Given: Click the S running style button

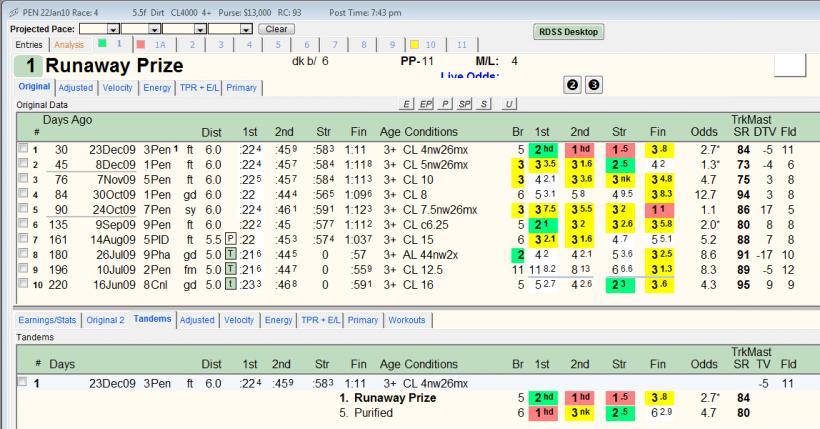Looking at the screenshot, I should 484,104.
